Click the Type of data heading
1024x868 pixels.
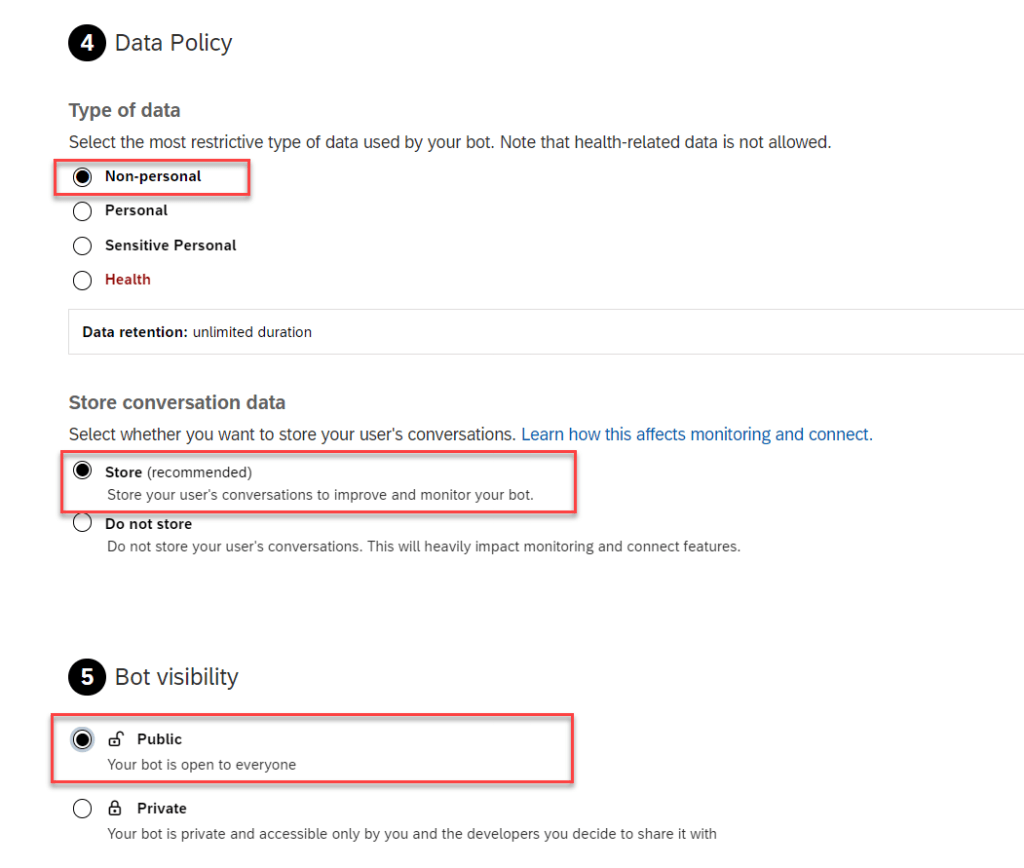coord(124,110)
